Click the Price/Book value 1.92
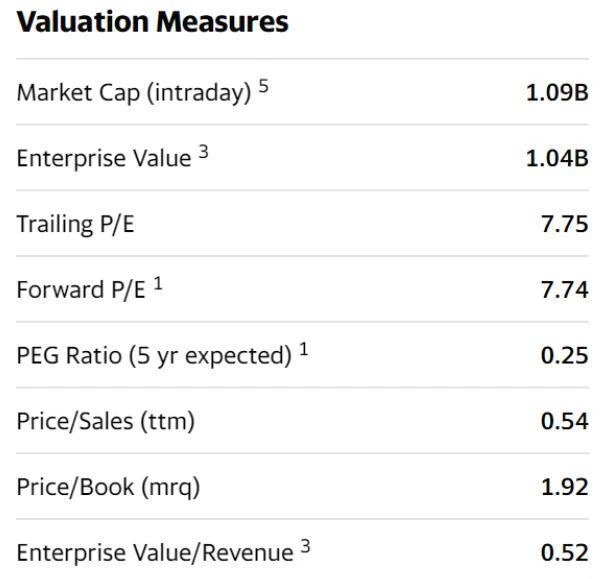Viewport: 605px width, 579px height. point(564,487)
